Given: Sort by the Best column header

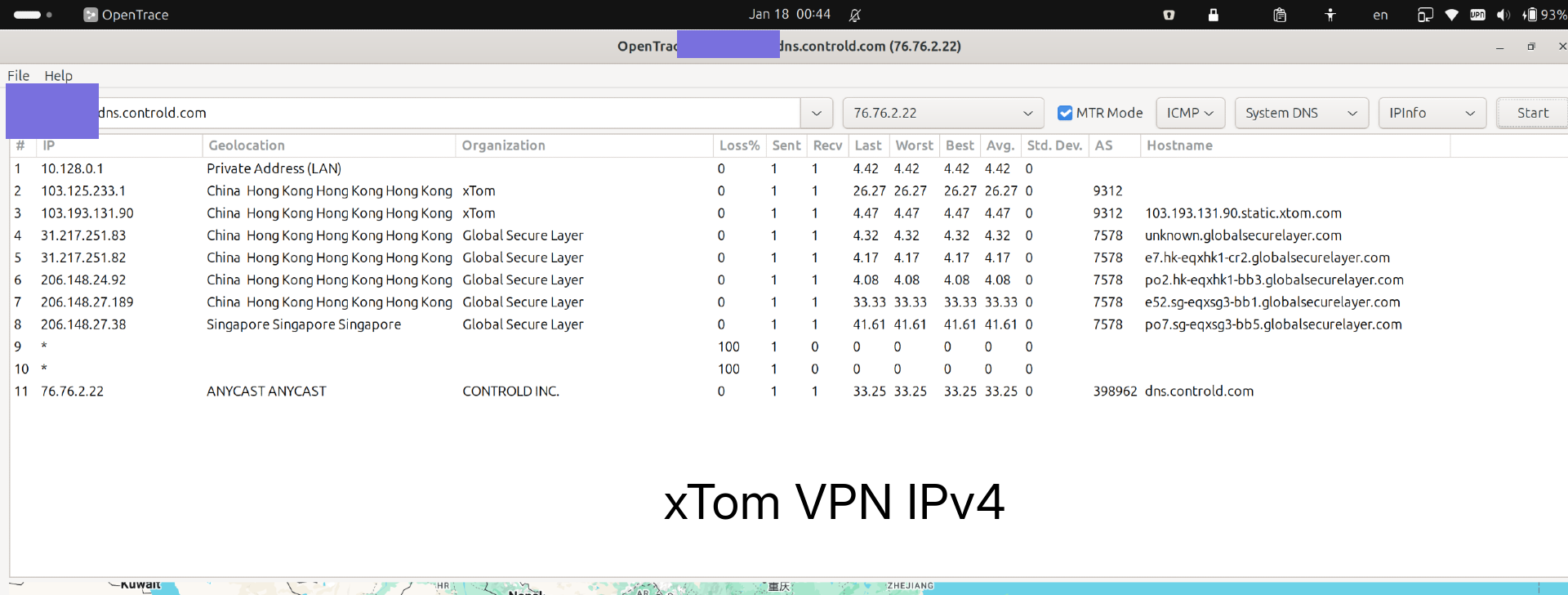Looking at the screenshot, I should click(x=960, y=145).
